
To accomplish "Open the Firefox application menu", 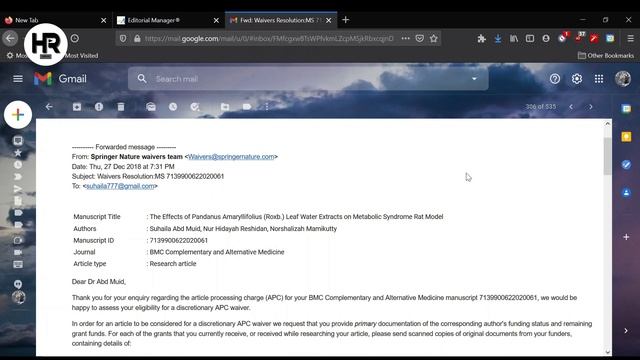I will click(631, 38).
